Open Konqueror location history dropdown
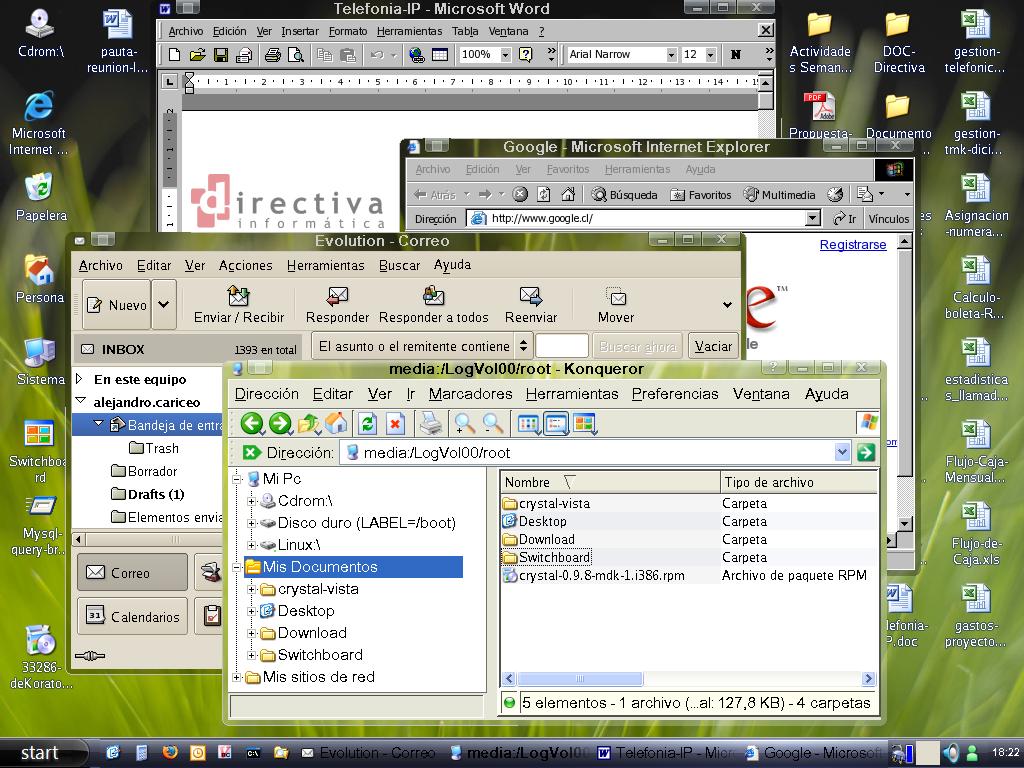The height and width of the screenshot is (768, 1024). pos(842,452)
